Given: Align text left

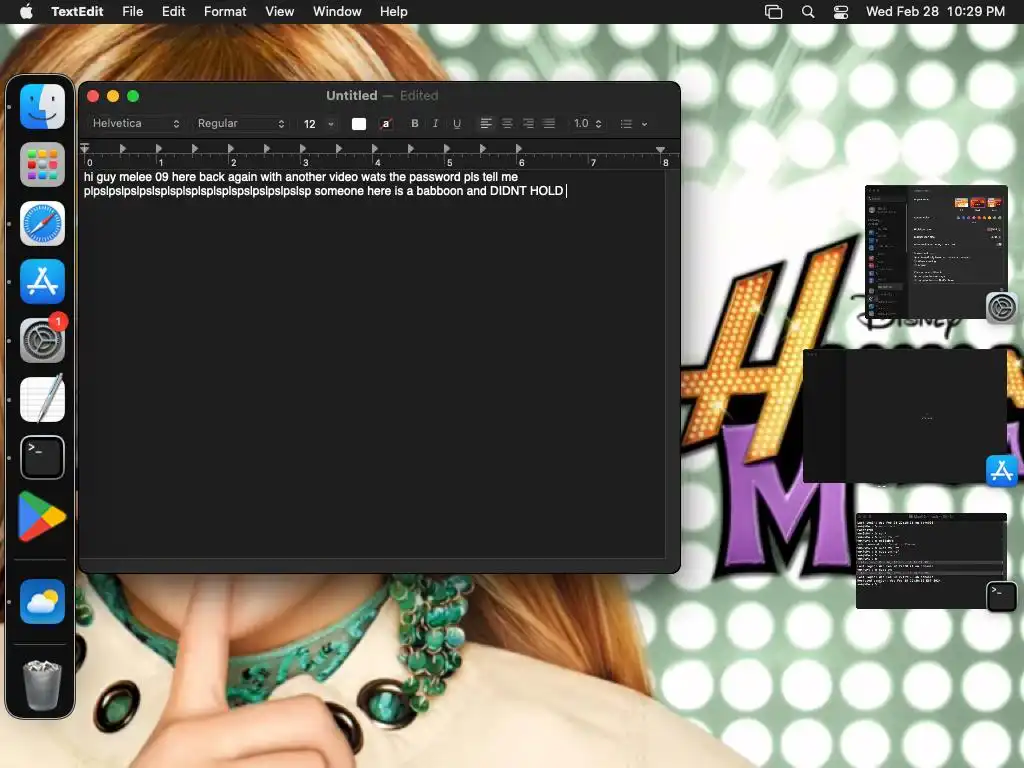Looking at the screenshot, I should point(486,123).
